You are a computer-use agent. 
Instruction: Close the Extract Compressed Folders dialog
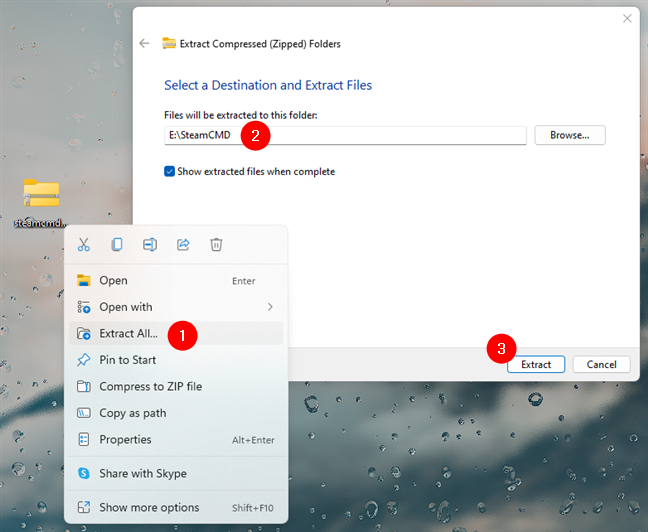point(627,18)
